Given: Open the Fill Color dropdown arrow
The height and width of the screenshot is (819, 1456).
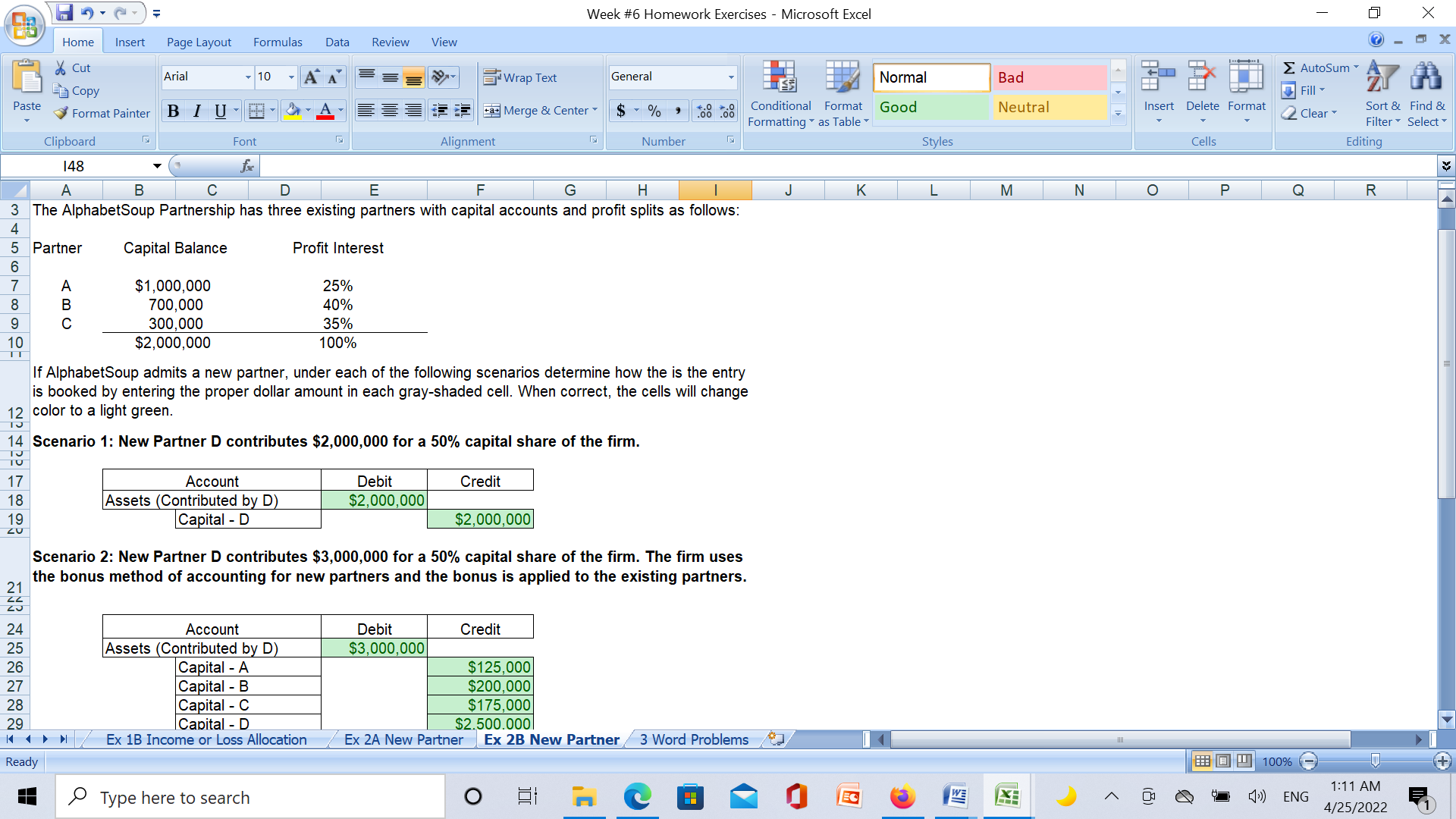Looking at the screenshot, I should pos(306,111).
